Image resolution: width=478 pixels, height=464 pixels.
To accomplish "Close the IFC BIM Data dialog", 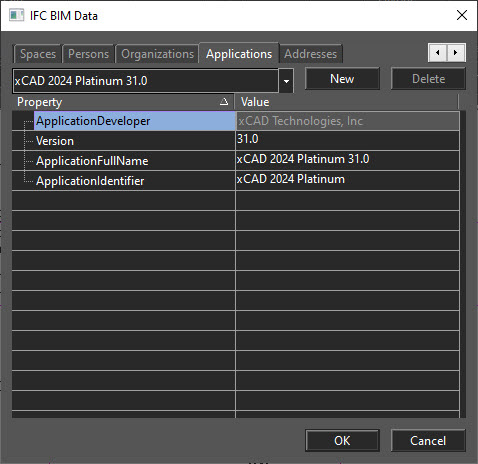I will [x=462, y=15].
